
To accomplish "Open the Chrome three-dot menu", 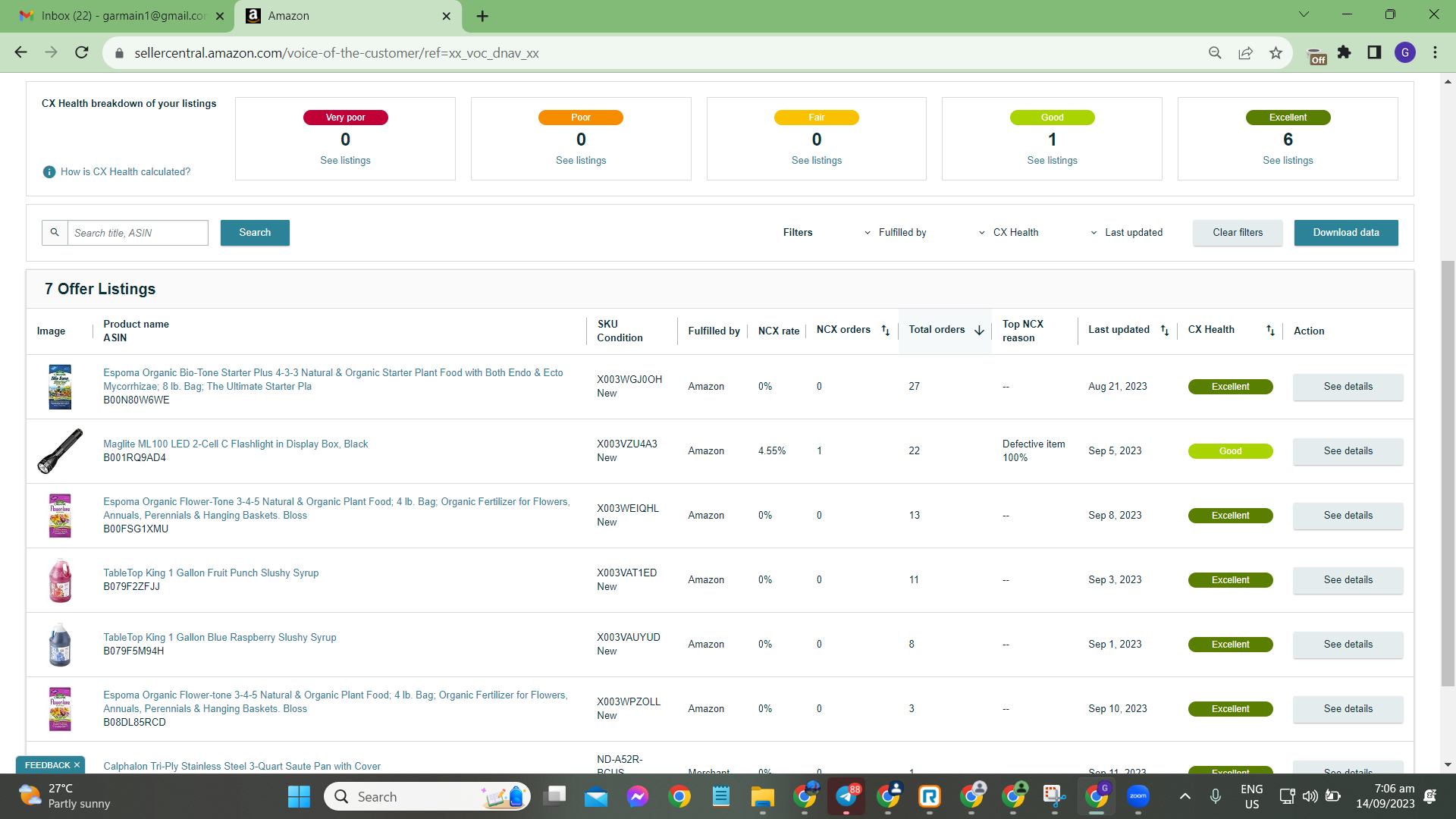I will (1435, 52).
